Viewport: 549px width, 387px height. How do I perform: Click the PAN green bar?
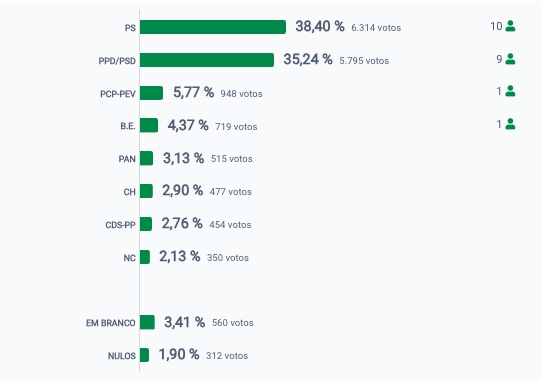[146, 158]
